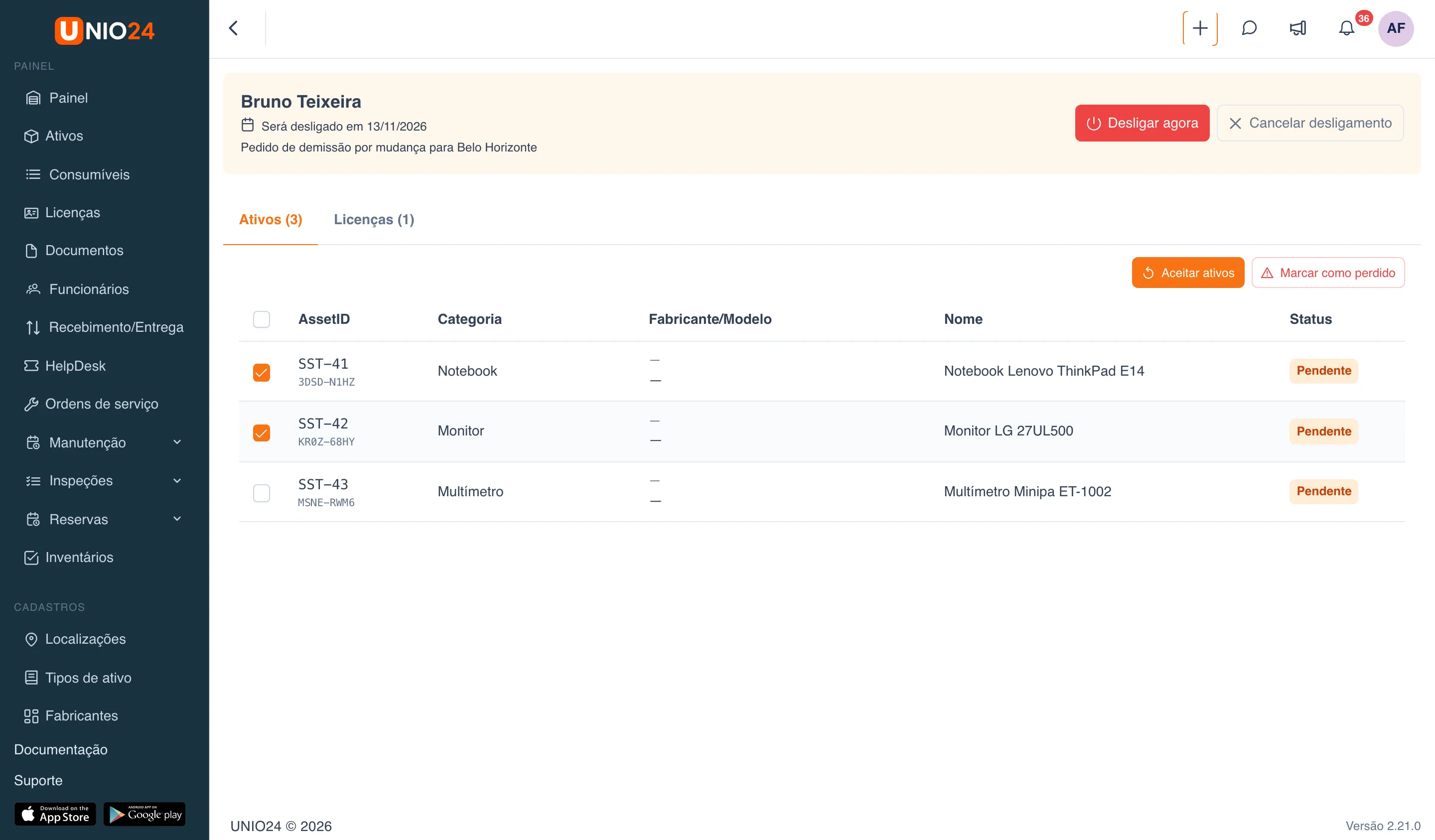Open the notifications bell icon
The image size is (1435, 840).
coord(1346,28)
